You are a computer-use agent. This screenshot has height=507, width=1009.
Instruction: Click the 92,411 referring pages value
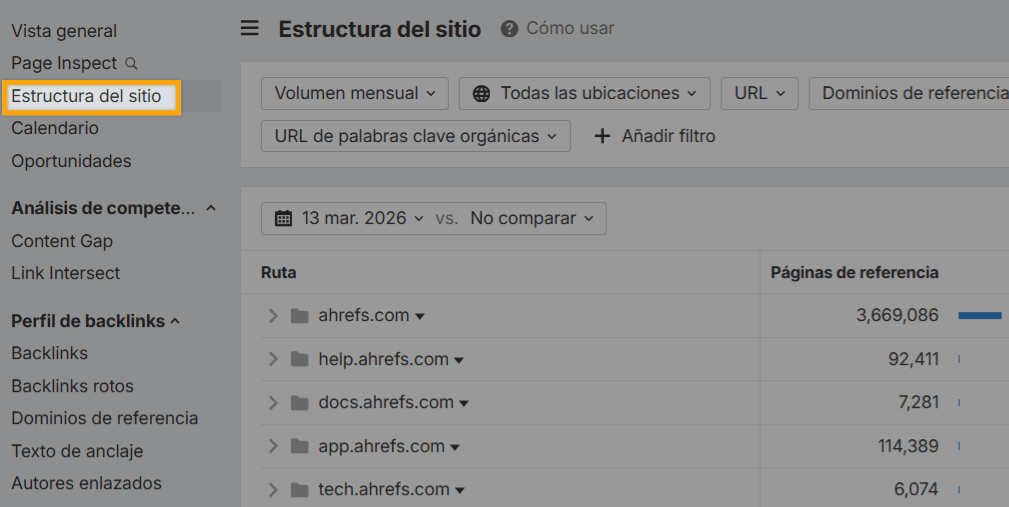(x=913, y=359)
